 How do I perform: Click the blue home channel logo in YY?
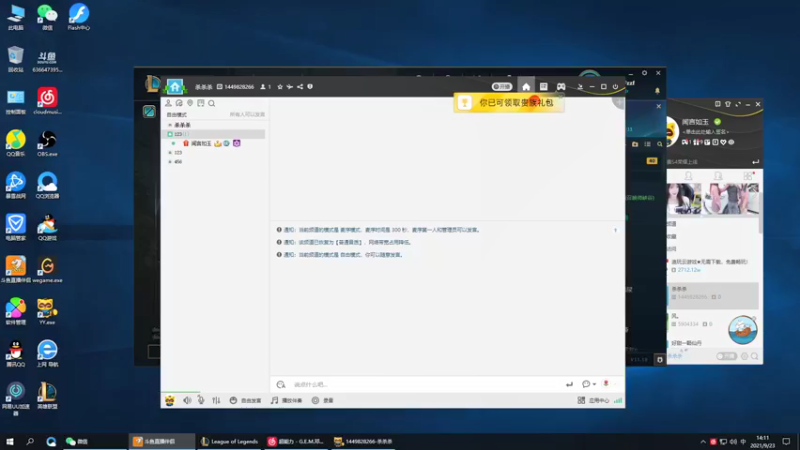[174, 87]
